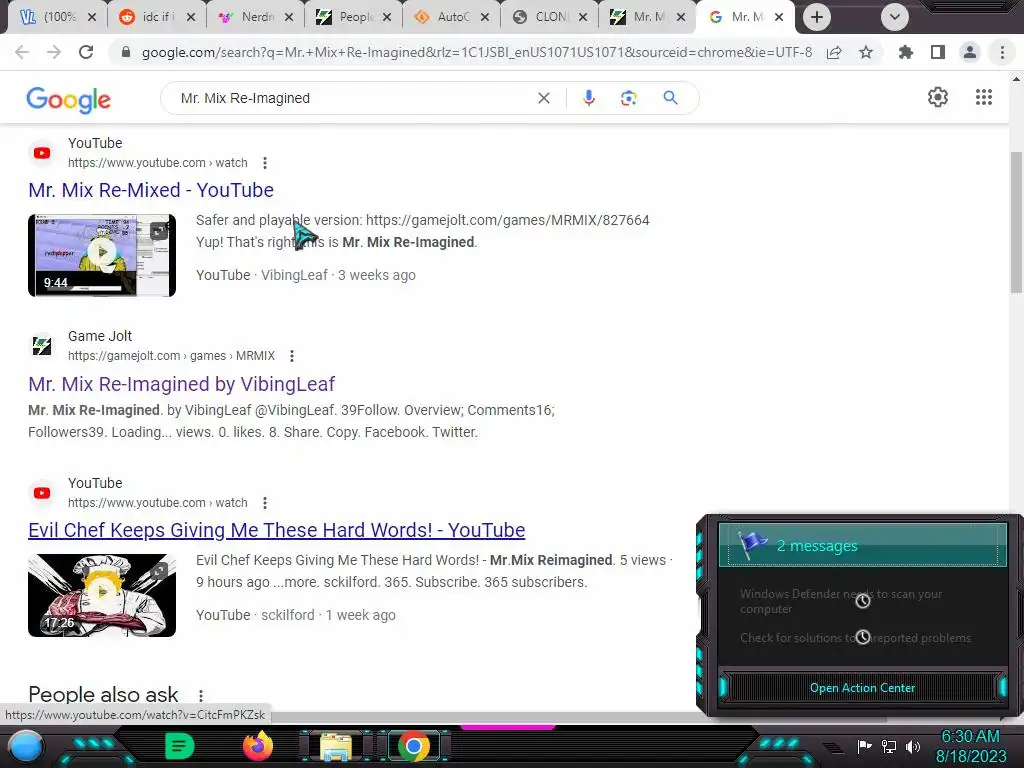Viewport: 1024px width, 768px height.
Task: Click gamejolt.com › games › MRMIX URL
Action: pos(171,356)
